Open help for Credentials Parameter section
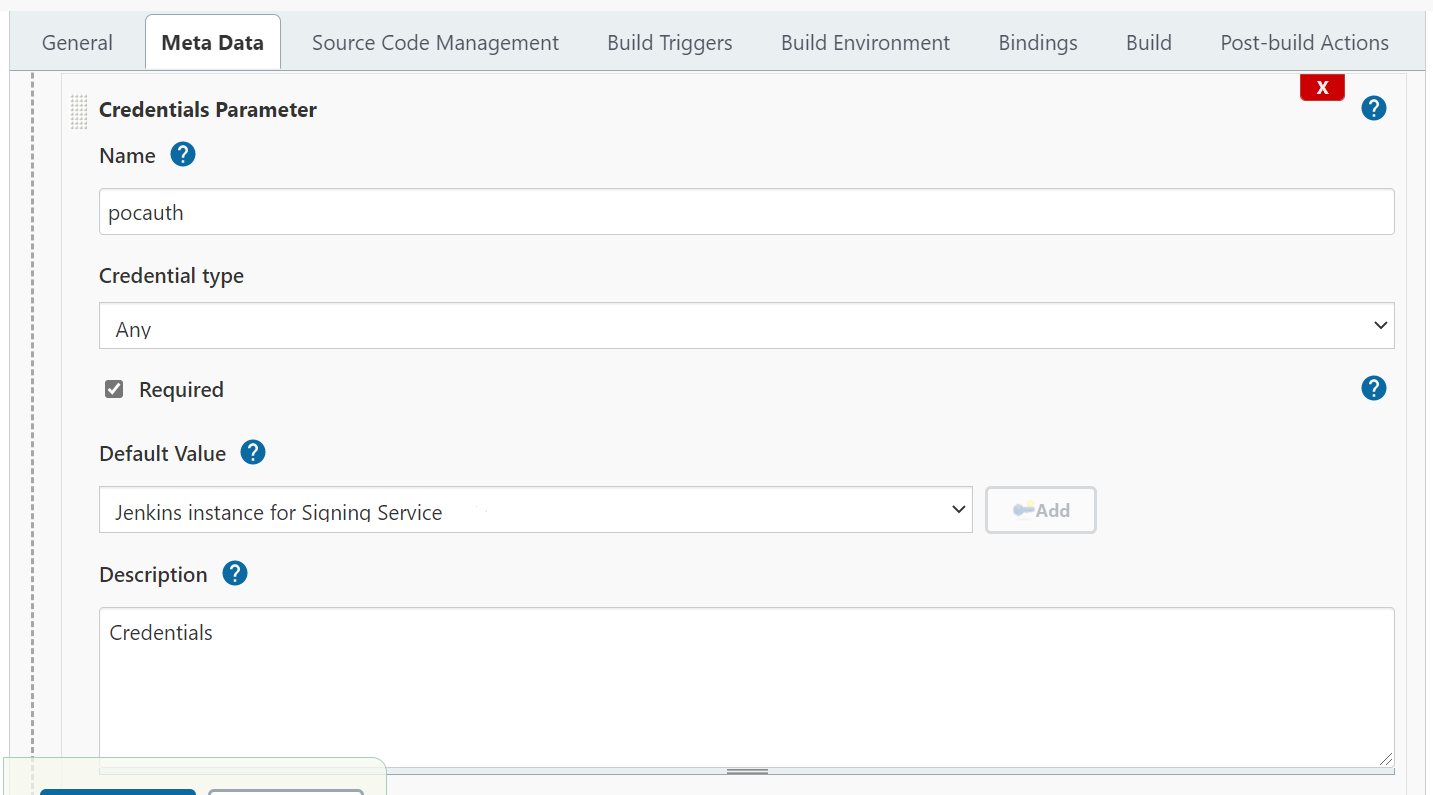 (x=1373, y=108)
